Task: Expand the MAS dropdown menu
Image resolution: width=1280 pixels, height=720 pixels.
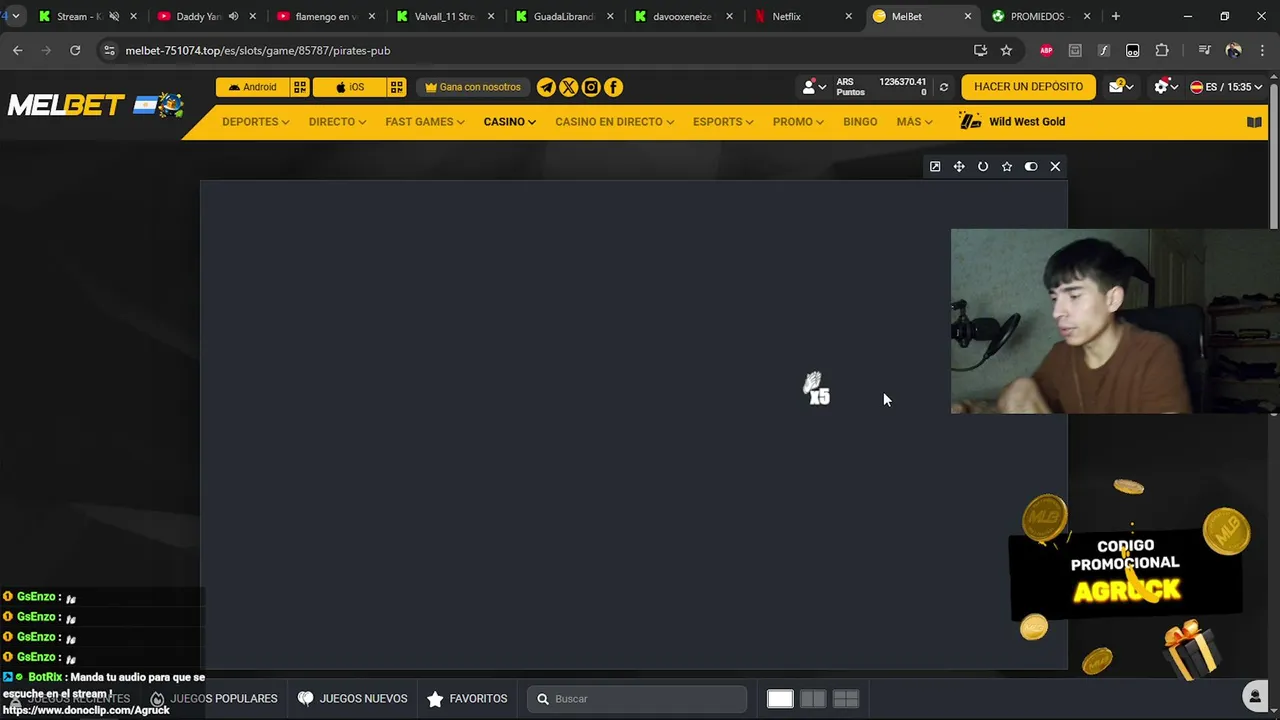Action: click(914, 122)
